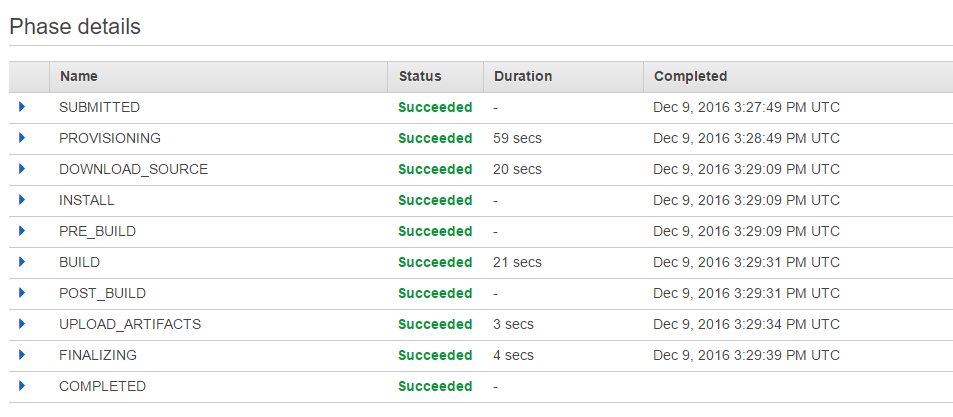This screenshot has height=417, width=953.
Task: Expand the FINALIZING phase arrow
Action: [x=22, y=355]
